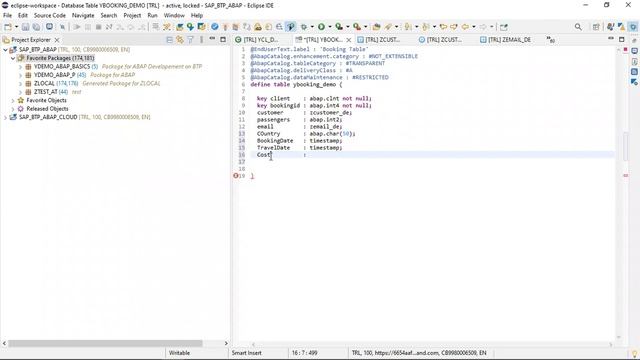Maximize the Project Explorer panel
Image resolution: width=640 pixels, height=360 pixels.
(223, 40)
